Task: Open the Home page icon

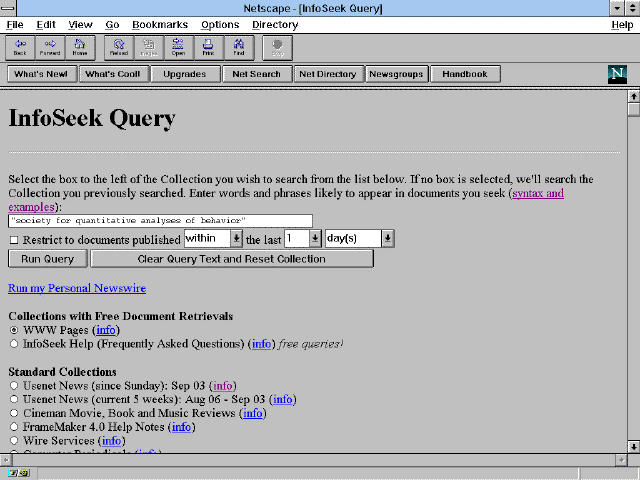Action: click(80, 48)
